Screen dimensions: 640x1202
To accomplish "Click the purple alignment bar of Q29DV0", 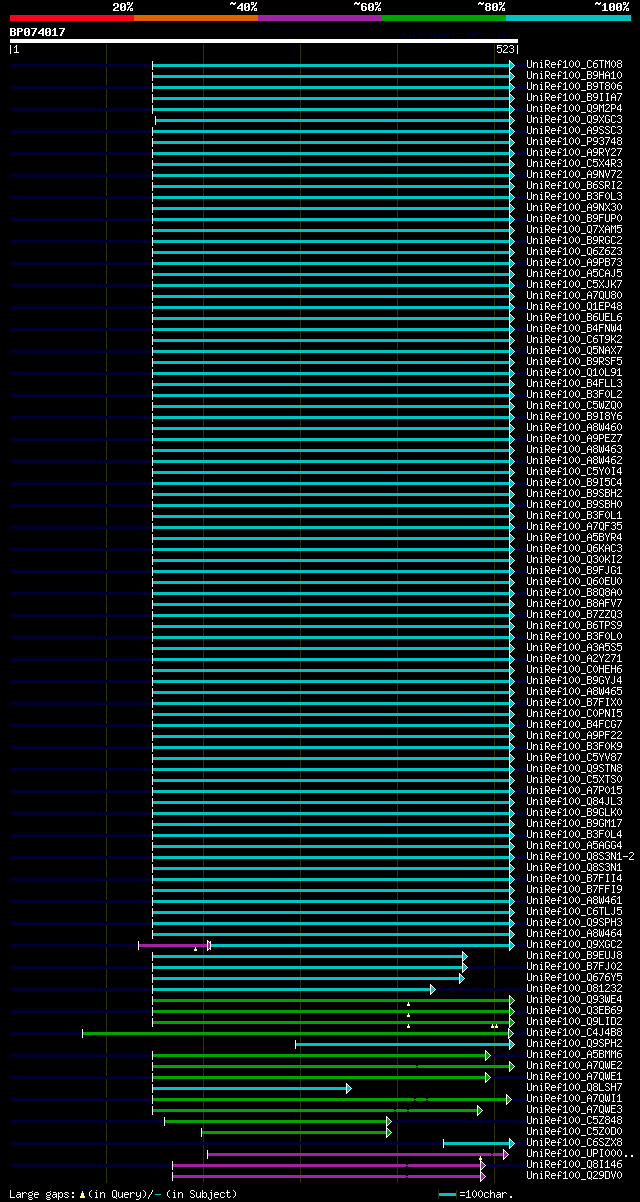I will pos(328,1176).
